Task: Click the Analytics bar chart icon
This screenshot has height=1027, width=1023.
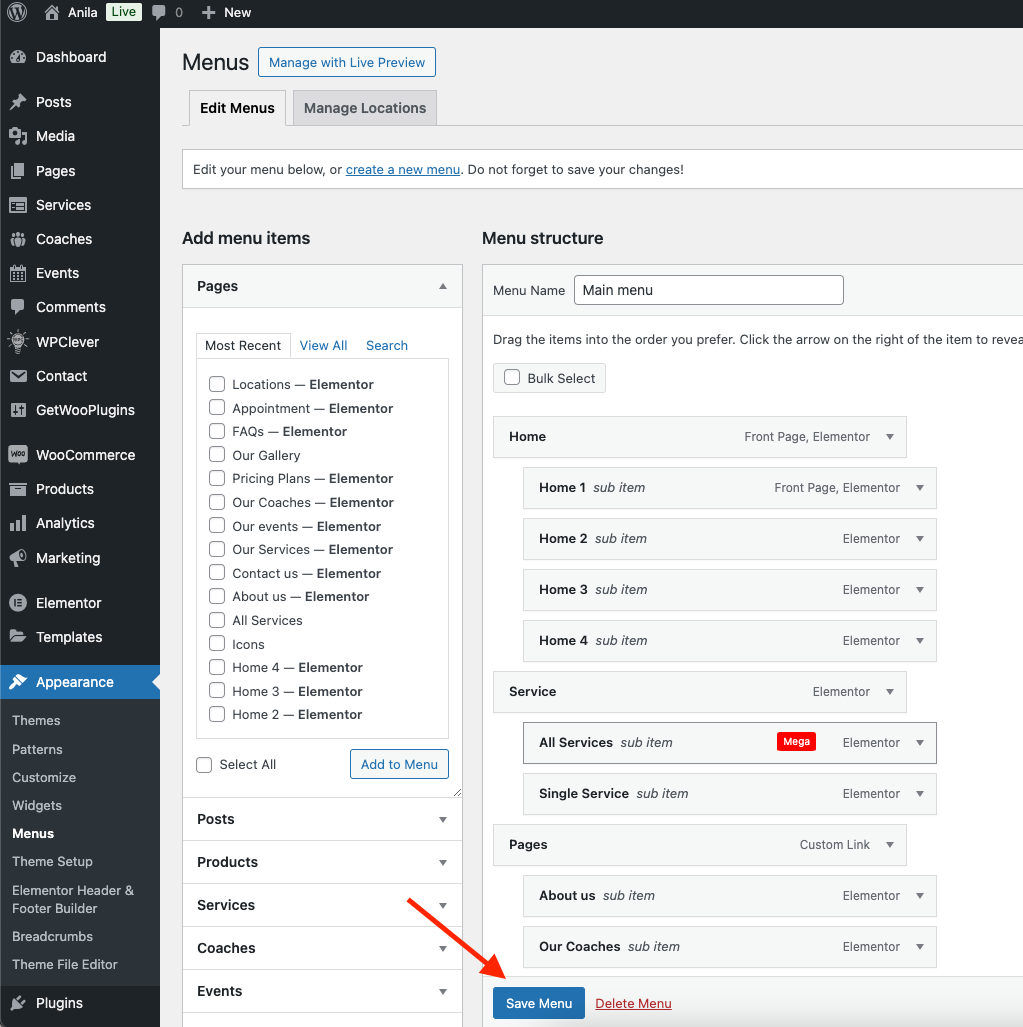Action: pos(18,524)
